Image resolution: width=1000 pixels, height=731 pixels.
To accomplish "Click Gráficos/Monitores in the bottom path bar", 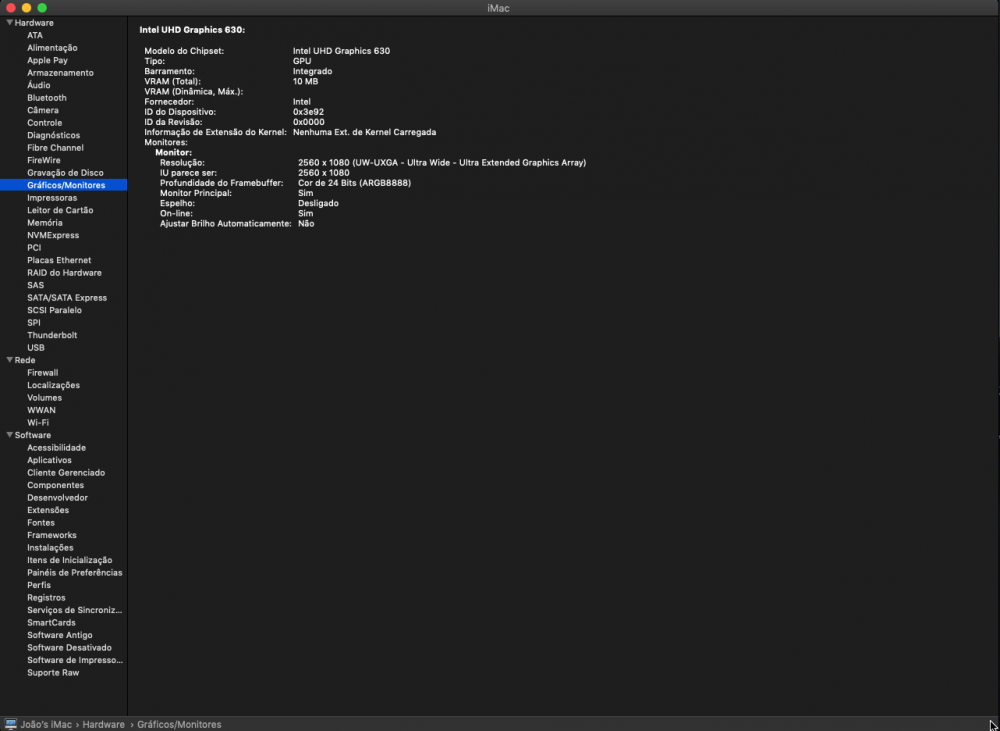I will (179, 725).
